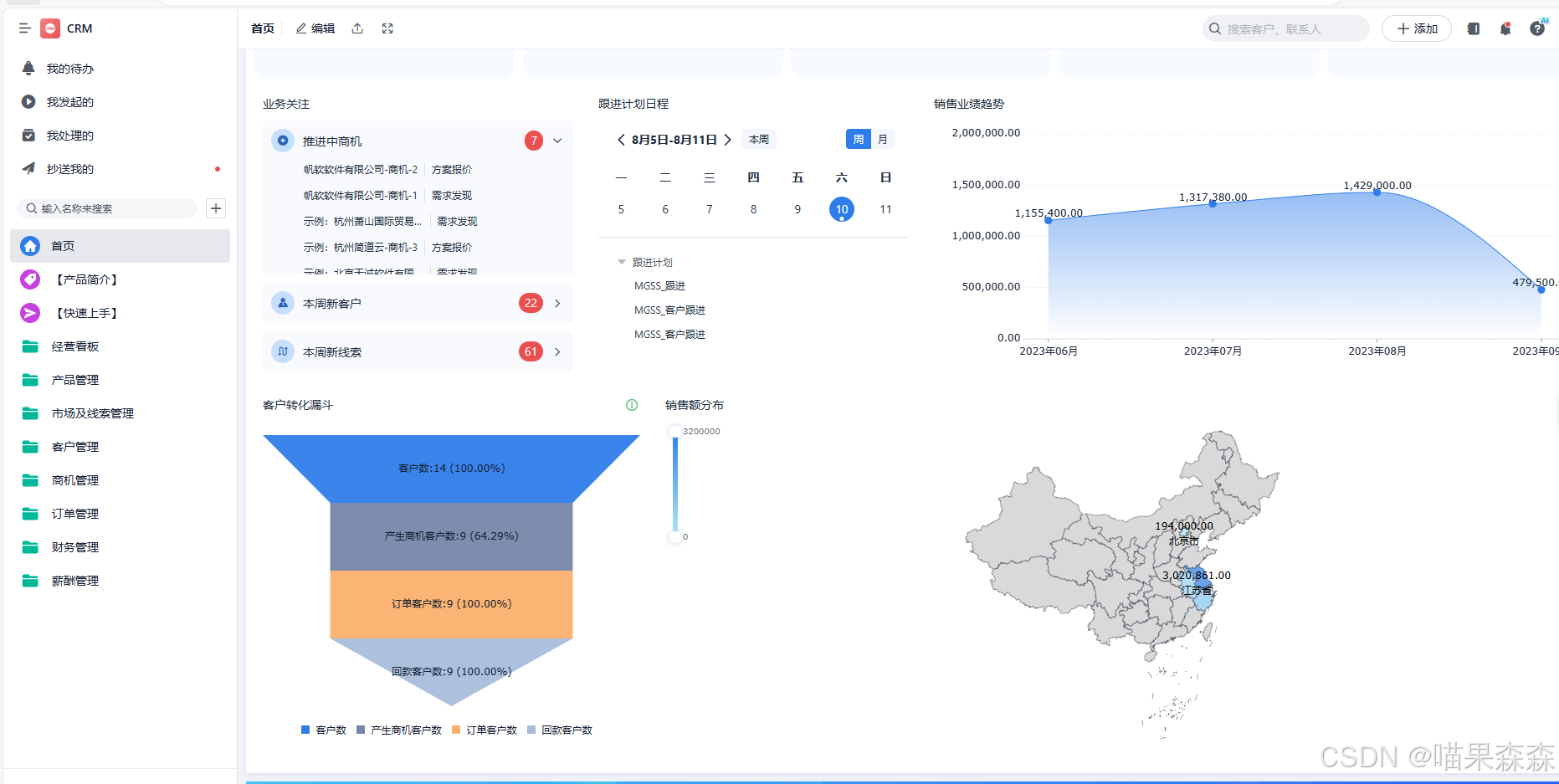Viewport: 1559px width, 784px height.
Task: Expand 本周新客户 with arrow
Action: (x=557, y=303)
